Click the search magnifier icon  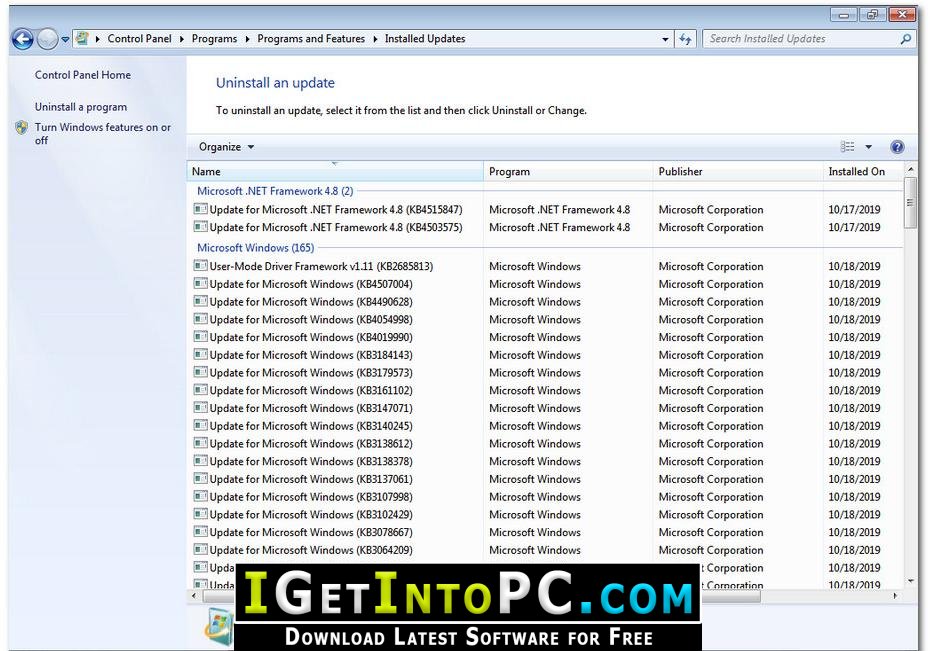pyautogui.click(x=906, y=39)
